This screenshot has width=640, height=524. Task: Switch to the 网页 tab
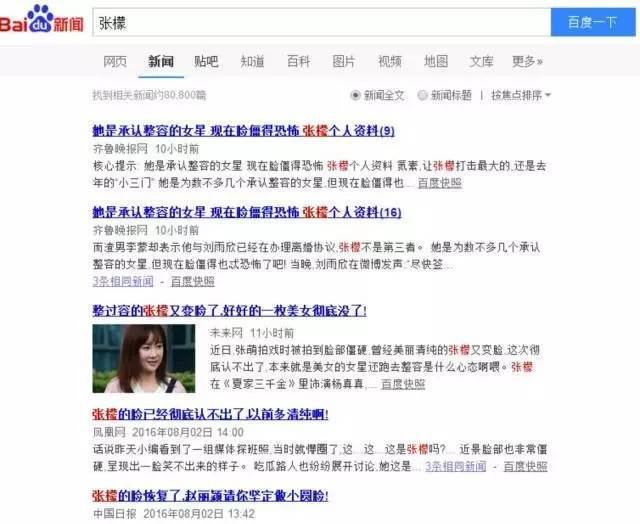[115, 62]
